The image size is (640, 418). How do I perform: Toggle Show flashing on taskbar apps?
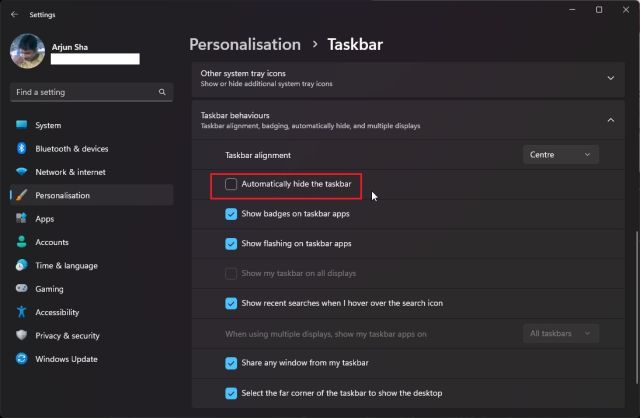(x=232, y=243)
